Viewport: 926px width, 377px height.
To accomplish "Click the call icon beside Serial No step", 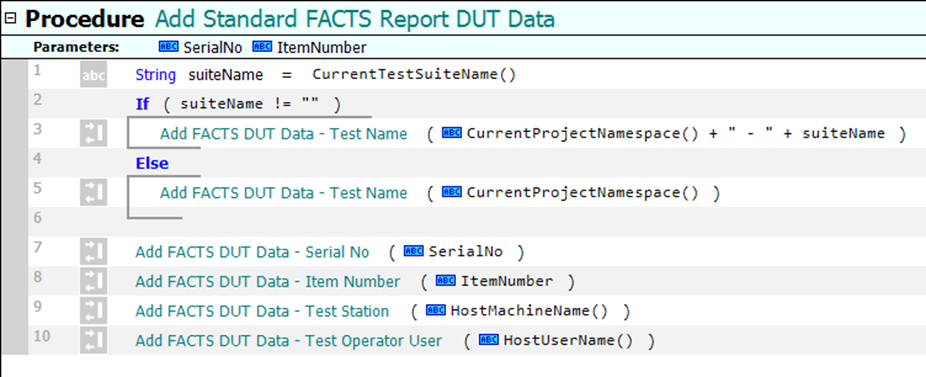I will coord(93,252).
